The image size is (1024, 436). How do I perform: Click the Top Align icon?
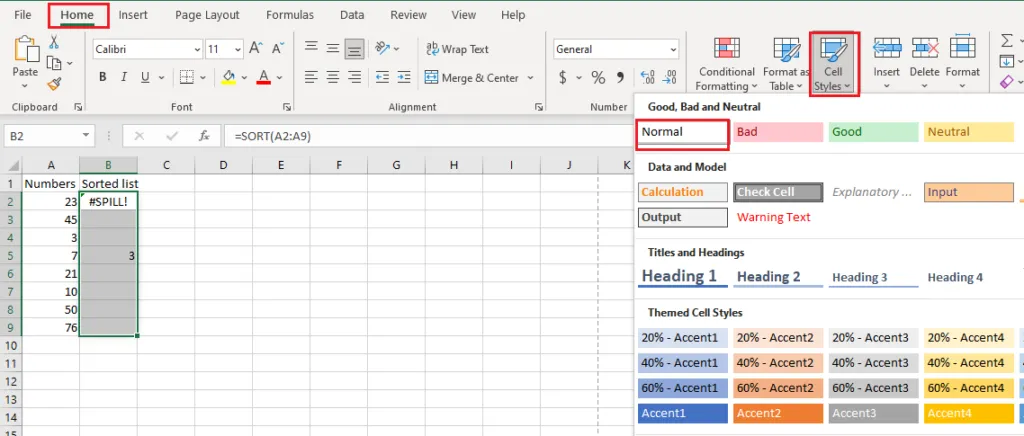pos(312,48)
